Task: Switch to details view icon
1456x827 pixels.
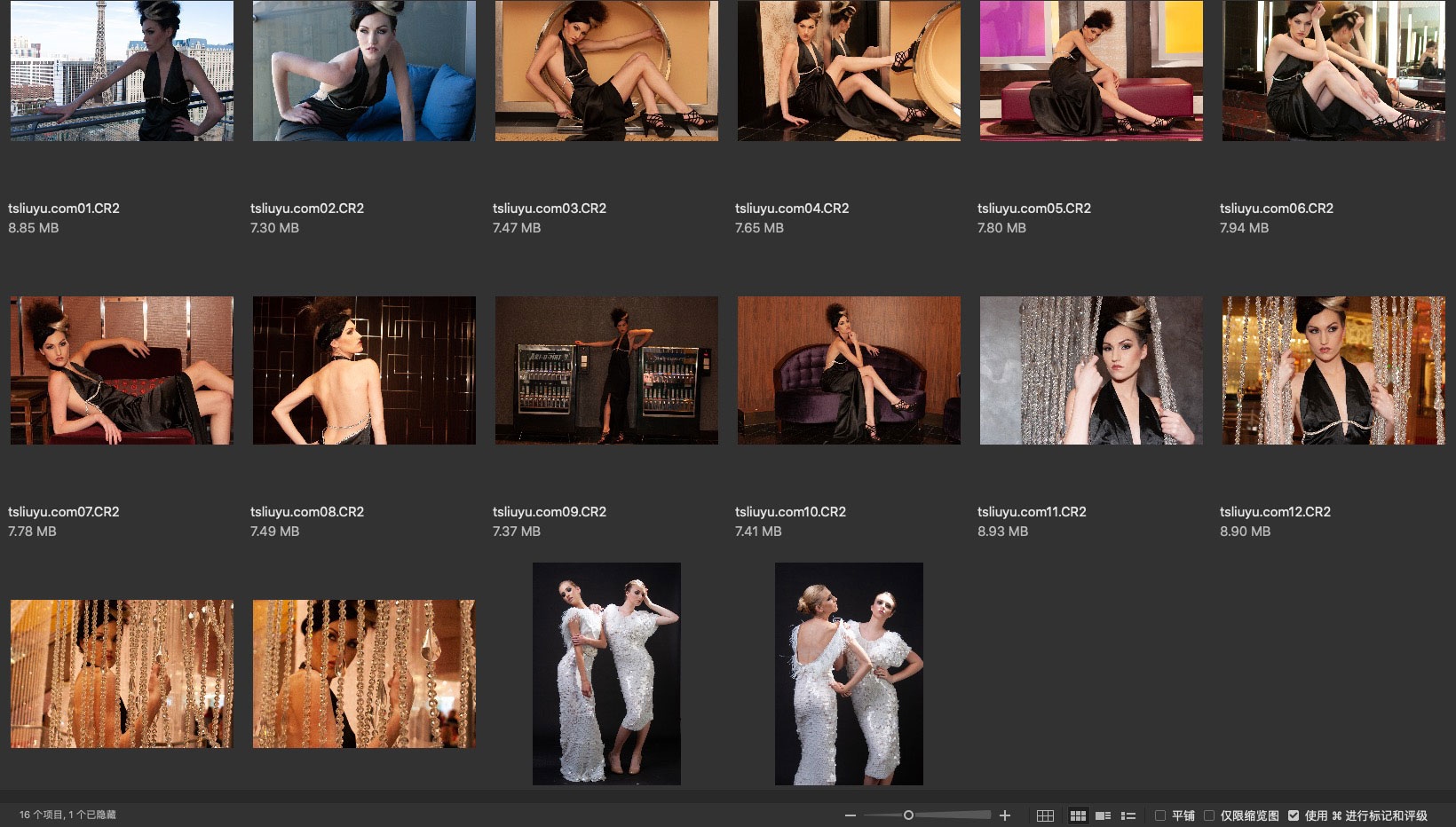Action: point(1103,815)
